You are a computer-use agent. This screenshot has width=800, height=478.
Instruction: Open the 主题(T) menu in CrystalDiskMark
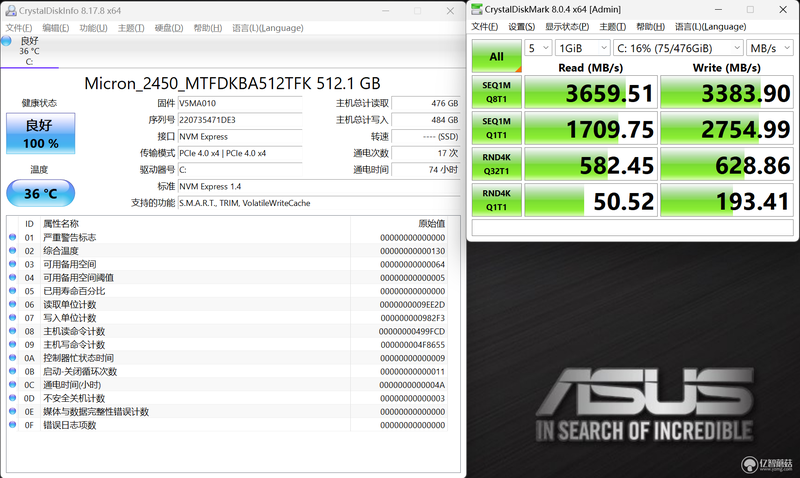tap(612, 27)
